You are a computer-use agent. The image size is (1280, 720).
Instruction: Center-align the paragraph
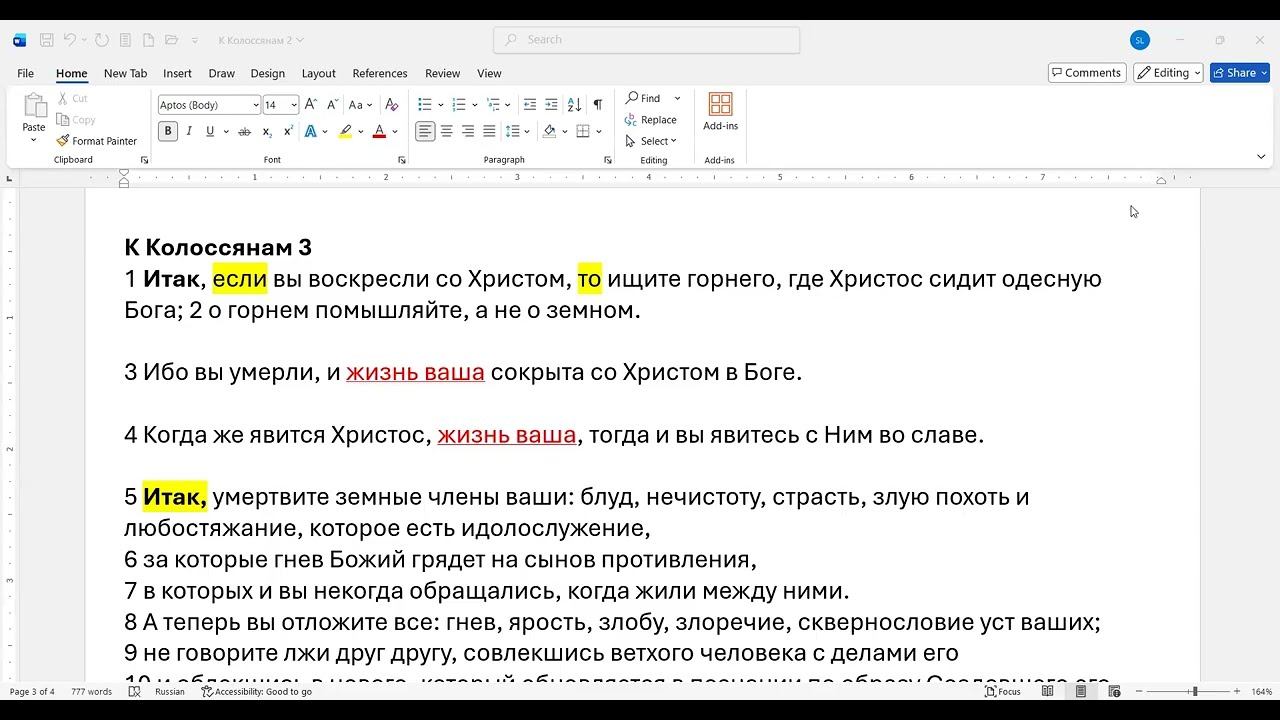click(x=446, y=131)
